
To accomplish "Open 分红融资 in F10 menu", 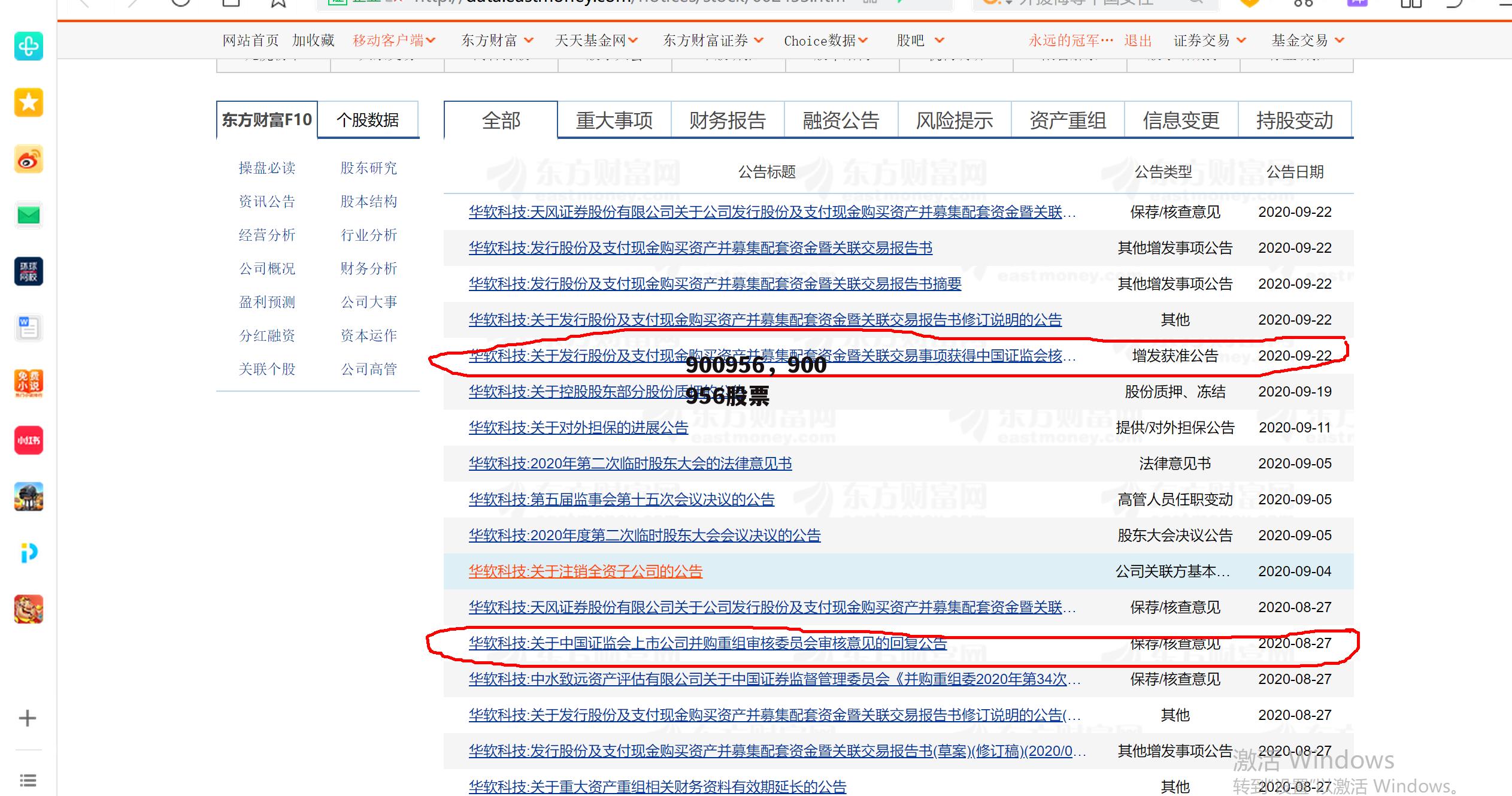I will coord(267,335).
